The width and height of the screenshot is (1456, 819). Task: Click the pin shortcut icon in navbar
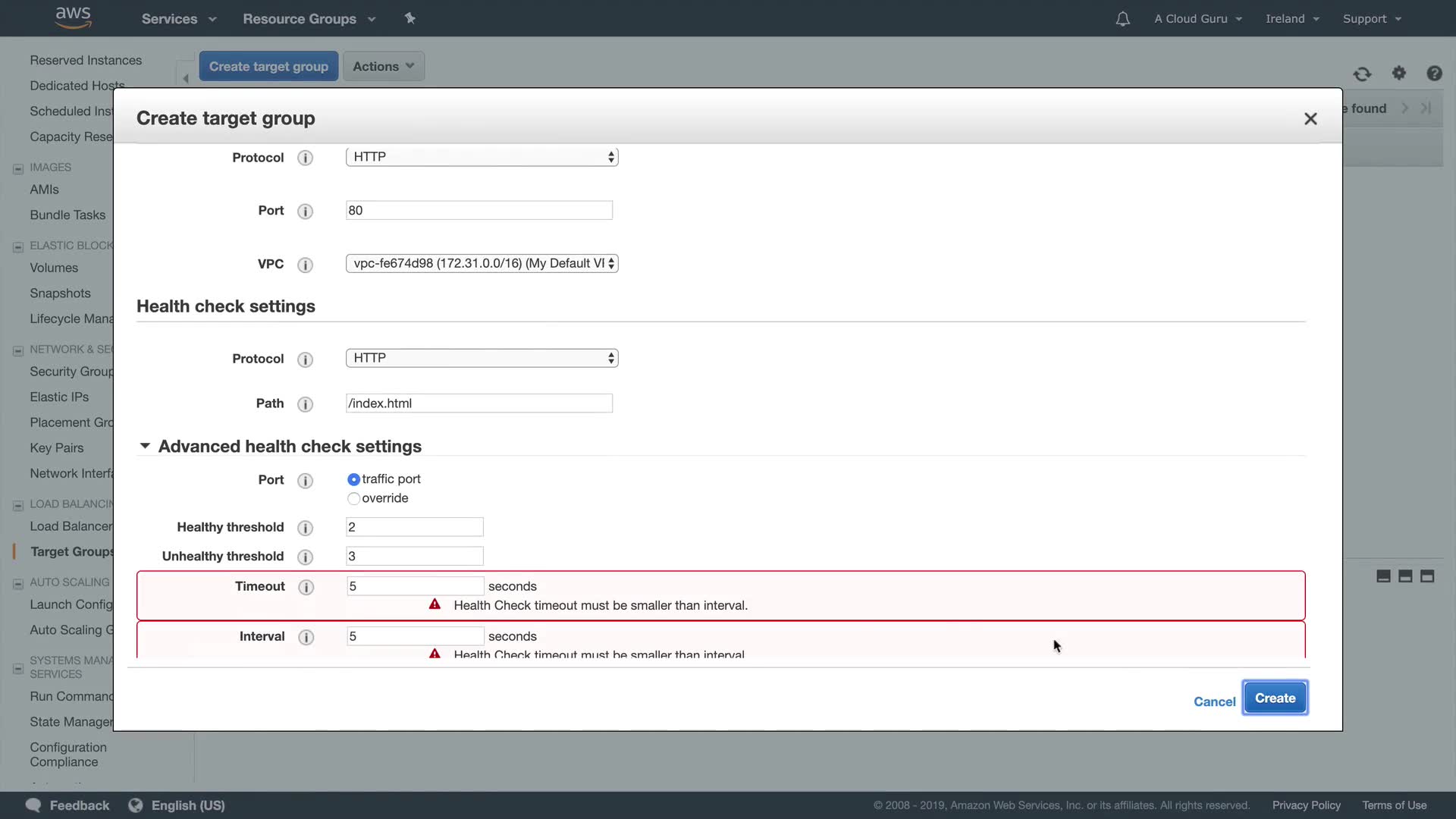tap(410, 18)
